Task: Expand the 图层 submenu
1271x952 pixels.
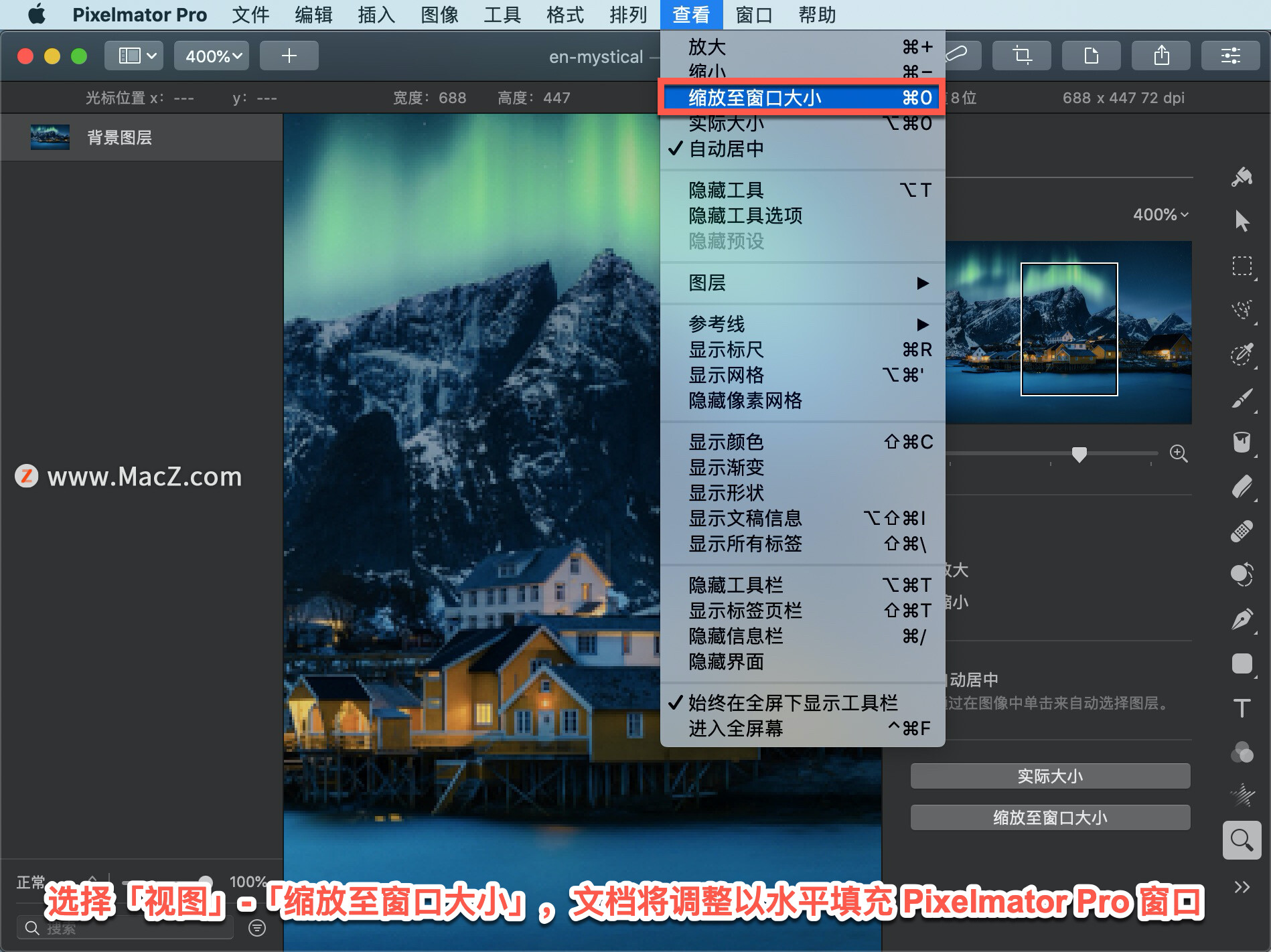Action: click(x=802, y=283)
